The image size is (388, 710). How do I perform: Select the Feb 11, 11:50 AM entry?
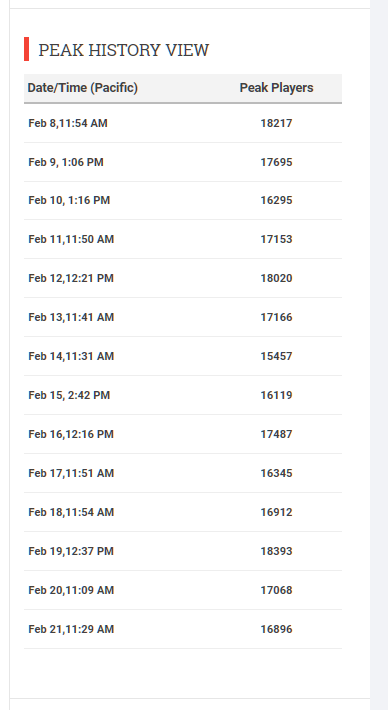click(x=71, y=239)
